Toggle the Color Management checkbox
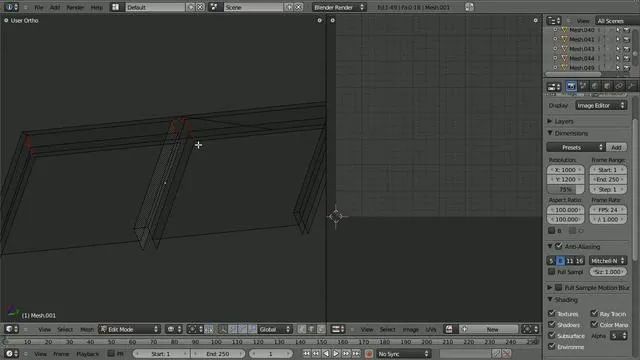This screenshot has width=640, height=360. pos(594,324)
